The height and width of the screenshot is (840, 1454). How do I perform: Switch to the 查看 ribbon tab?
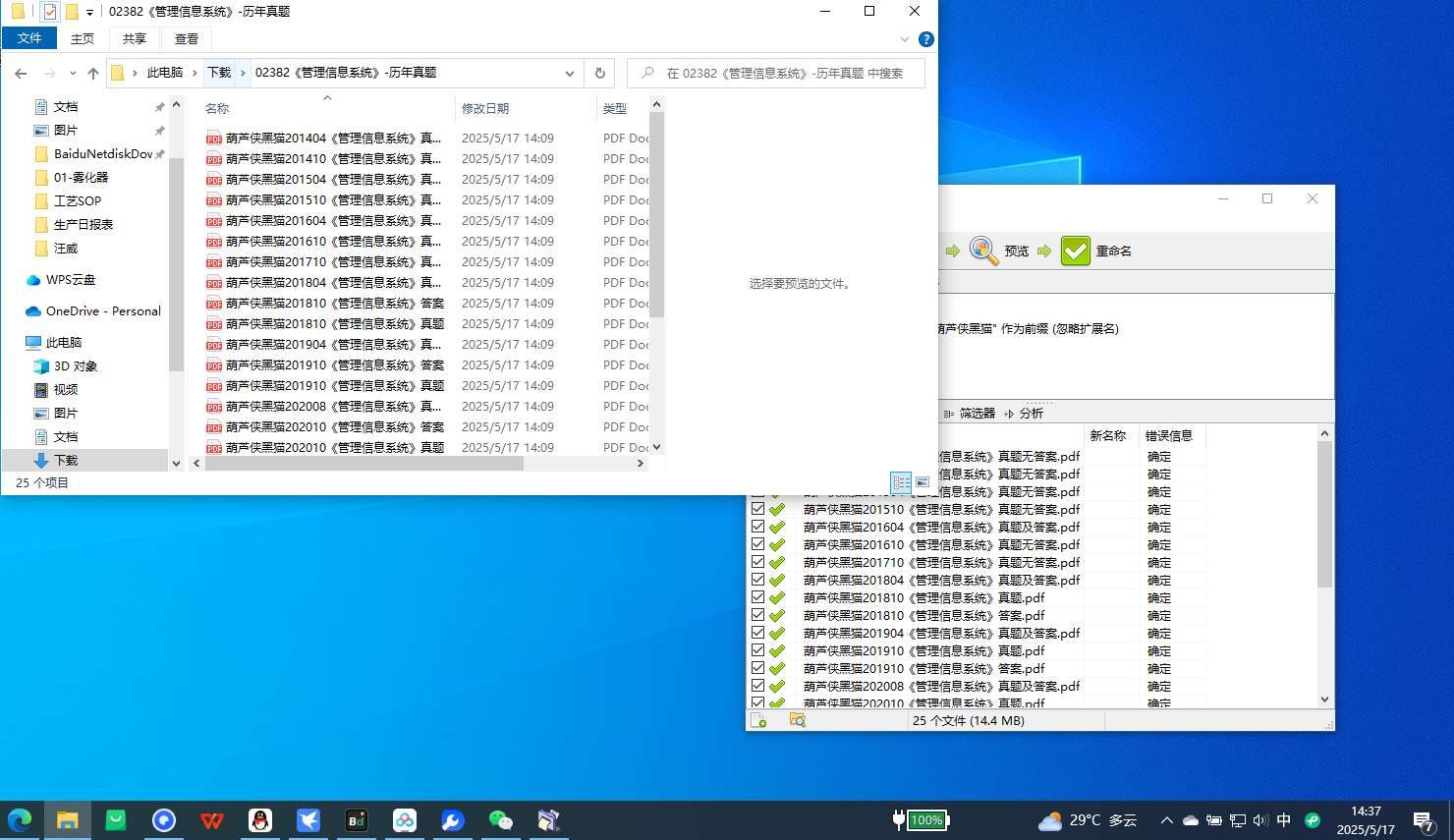coord(187,39)
